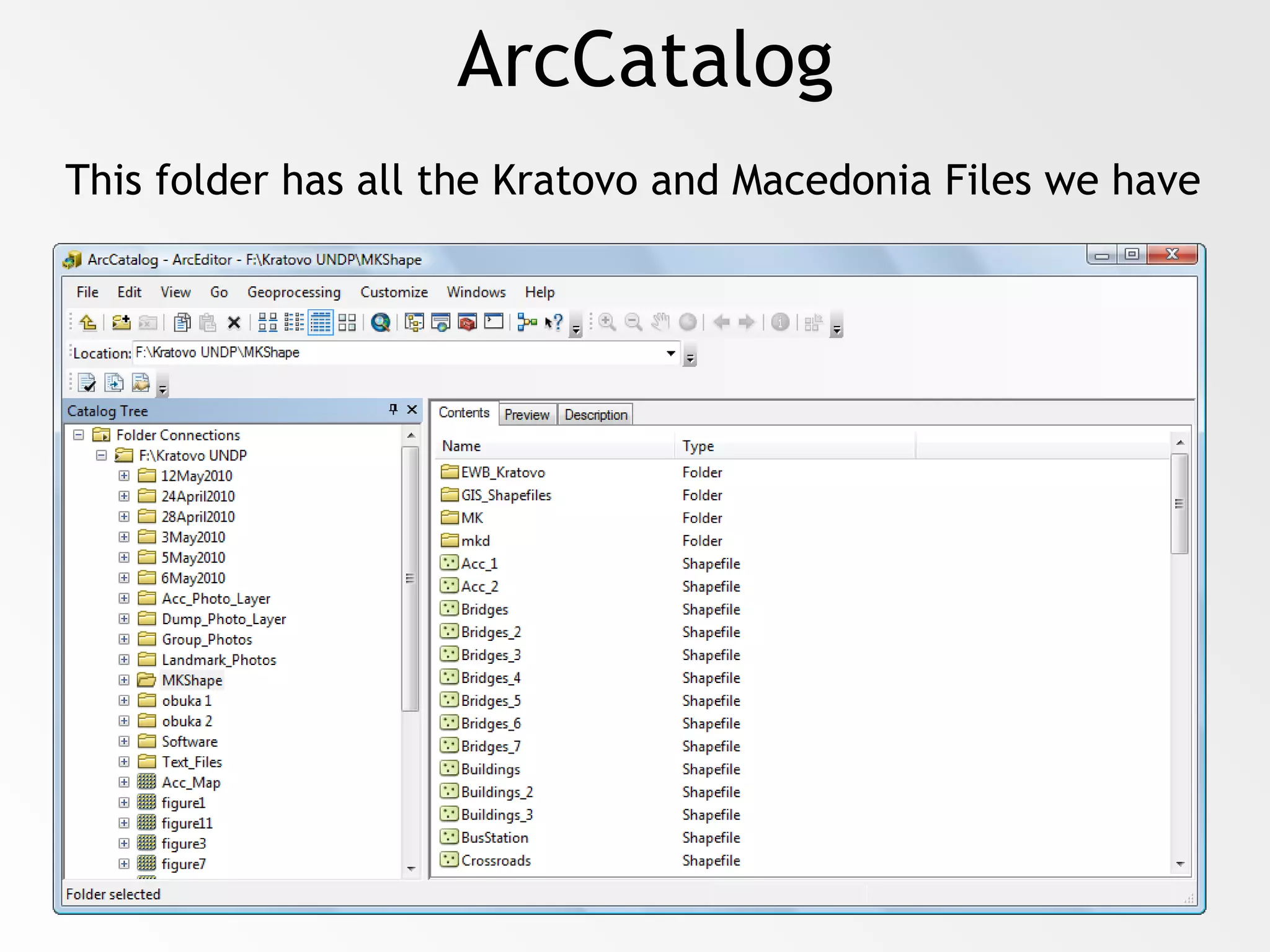Screen dimensions: 1270x952
Task: Click the Paste toolbar icon
Action: [208, 322]
